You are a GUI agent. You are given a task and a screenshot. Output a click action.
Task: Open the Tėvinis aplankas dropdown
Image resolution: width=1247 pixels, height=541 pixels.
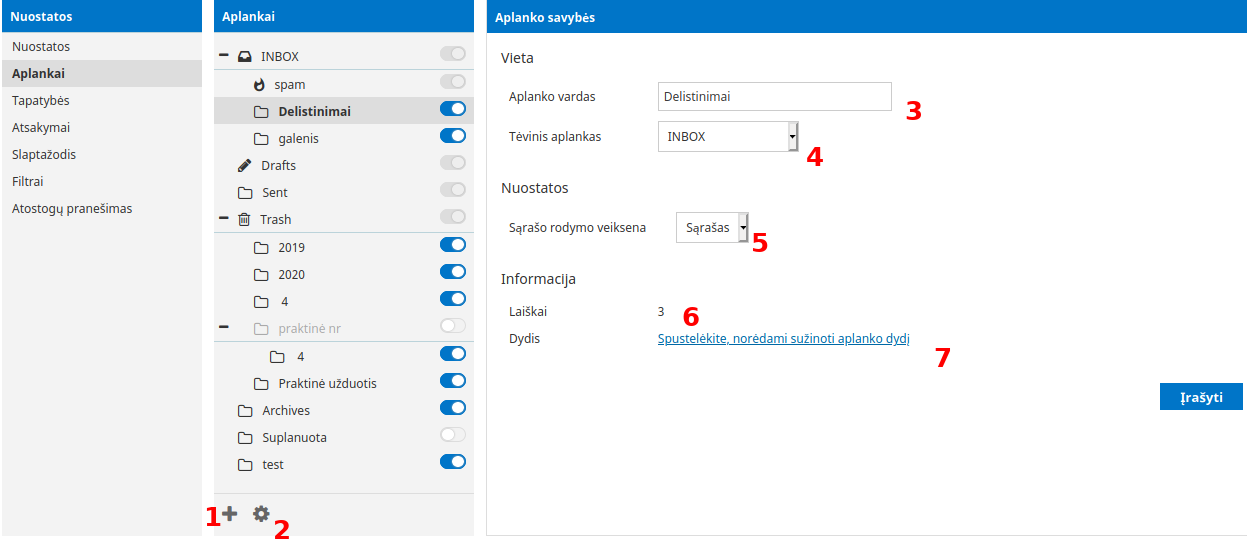727,137
